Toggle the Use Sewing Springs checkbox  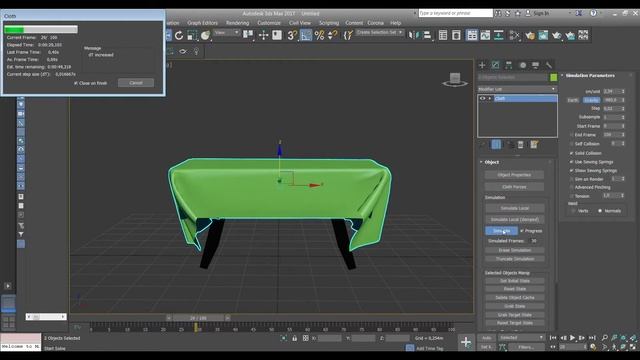point(571,162)
